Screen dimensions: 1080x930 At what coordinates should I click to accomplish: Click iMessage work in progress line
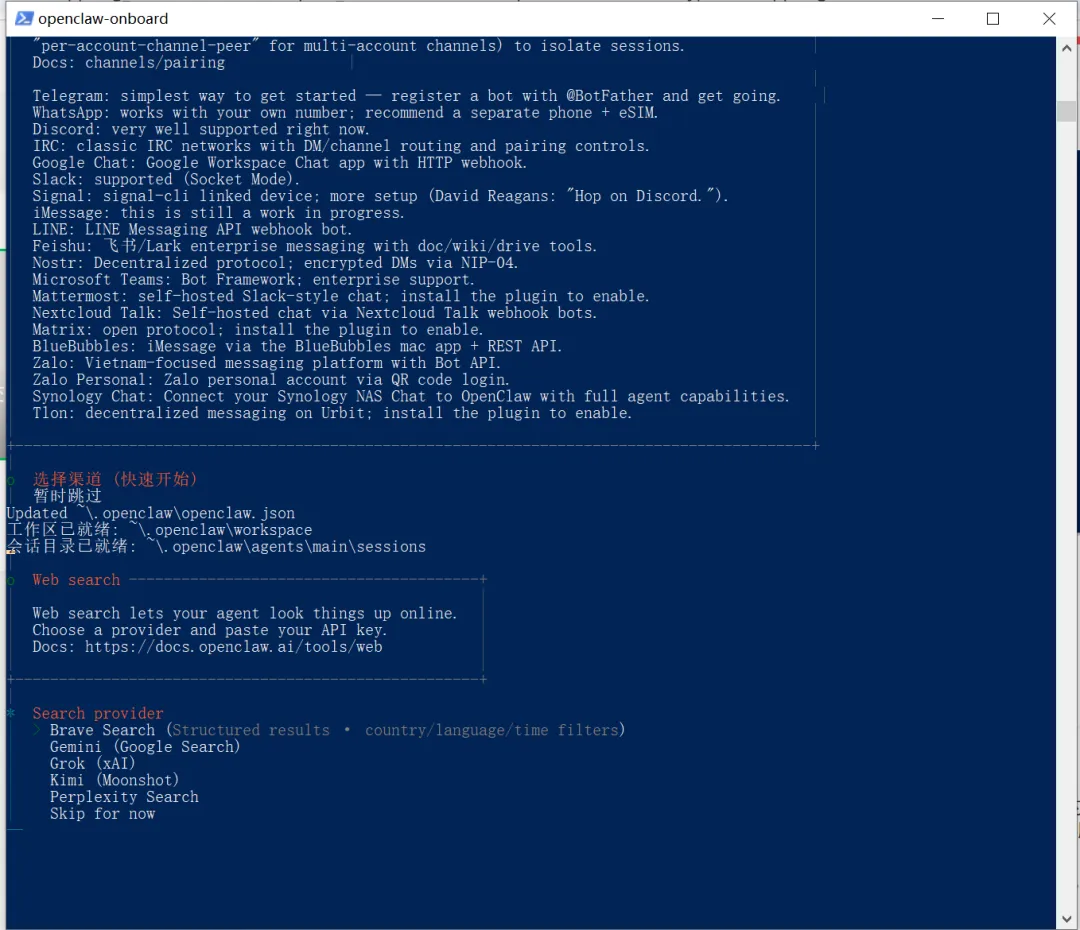[218, 213]
